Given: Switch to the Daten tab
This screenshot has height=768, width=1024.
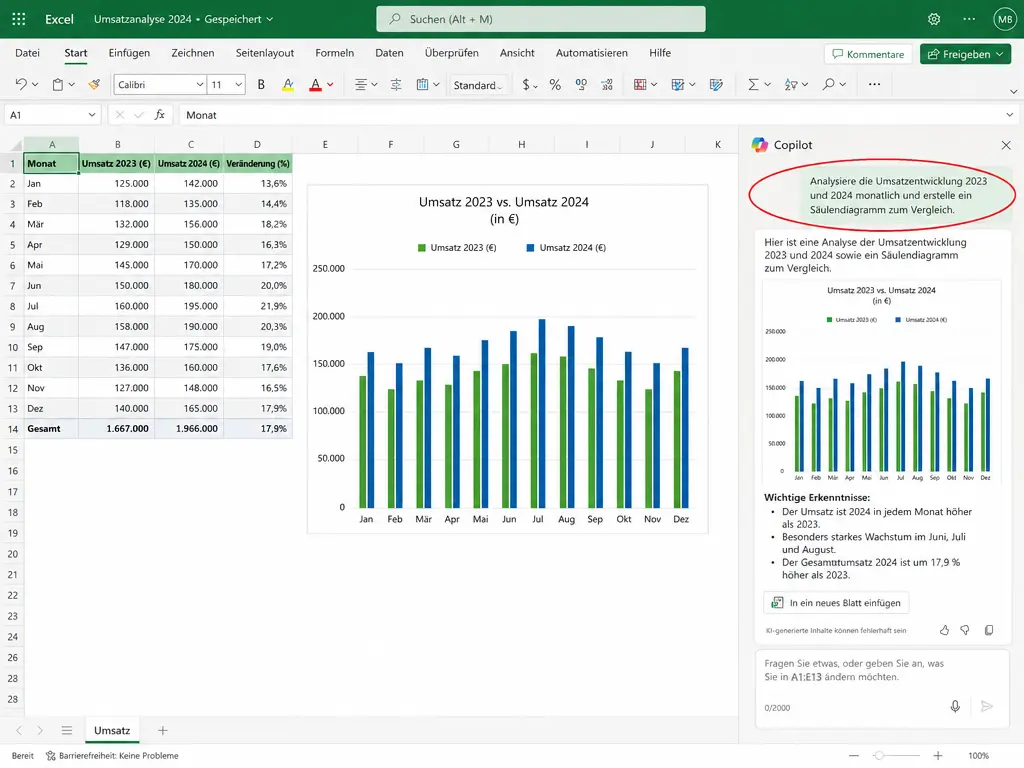Looking at the screenshot, I should [x=389, y=53].
